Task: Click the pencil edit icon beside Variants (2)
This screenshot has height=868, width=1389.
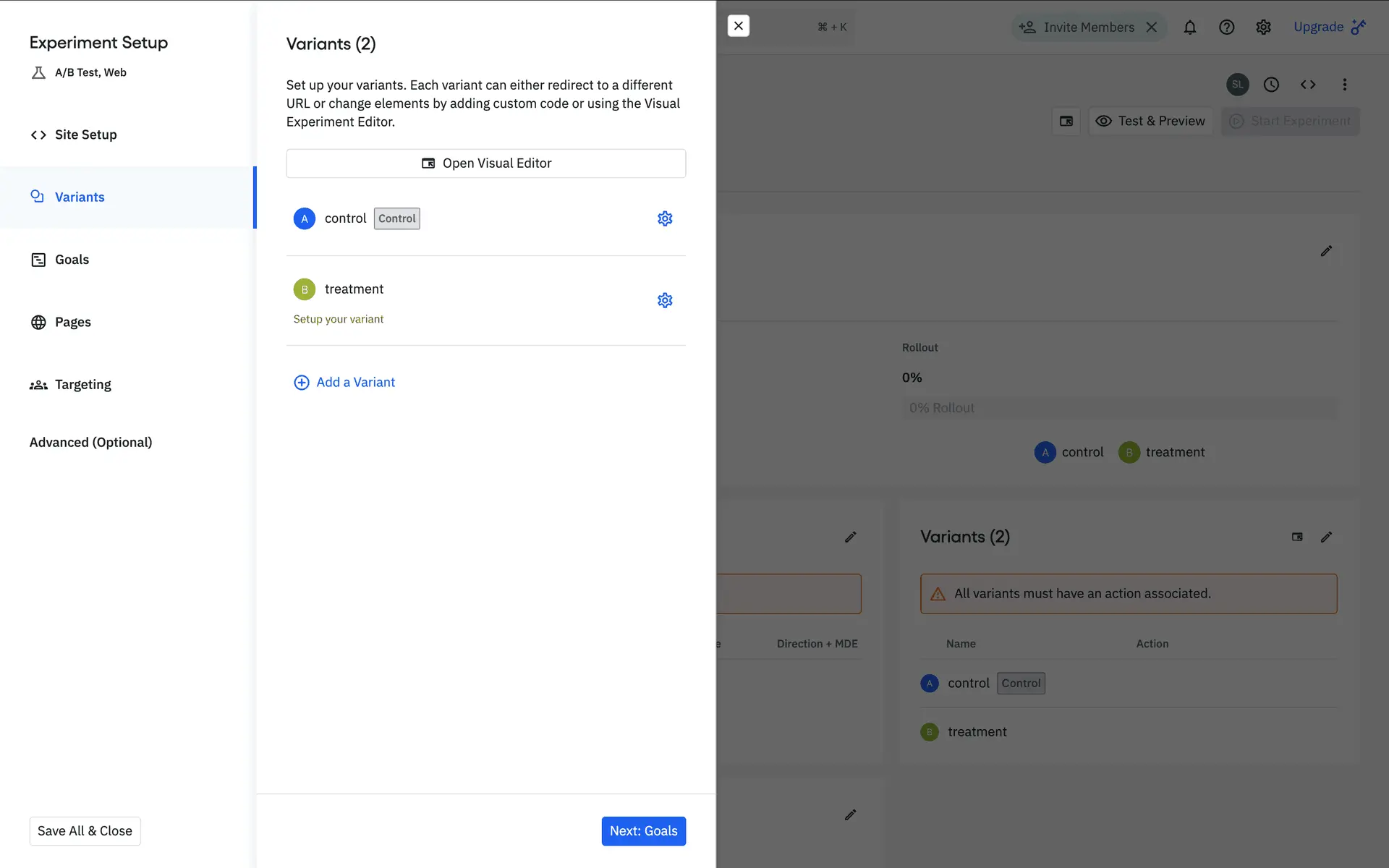Action: tap(1326, 537)
